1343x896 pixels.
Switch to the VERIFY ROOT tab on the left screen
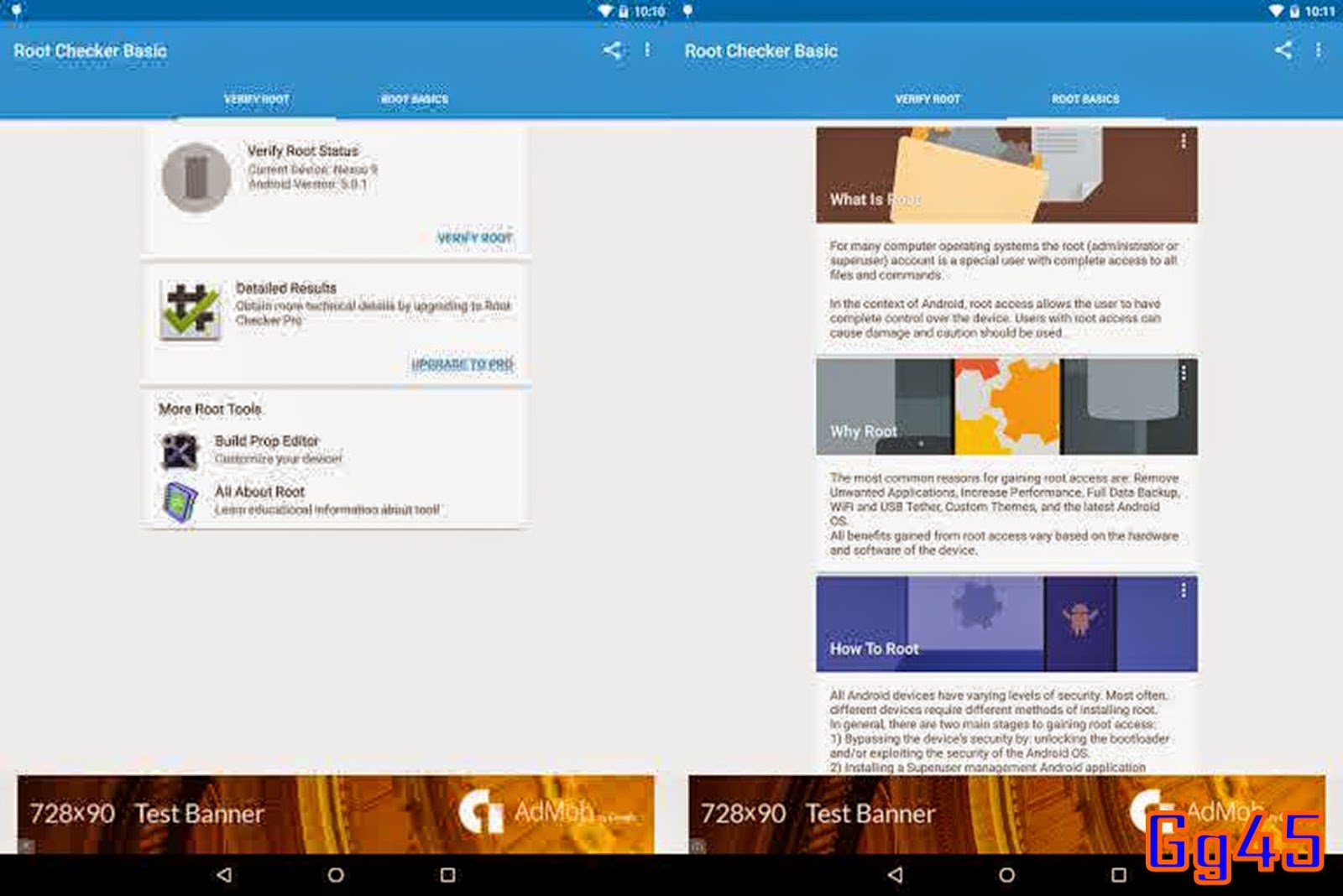click(x=256, y=99)
